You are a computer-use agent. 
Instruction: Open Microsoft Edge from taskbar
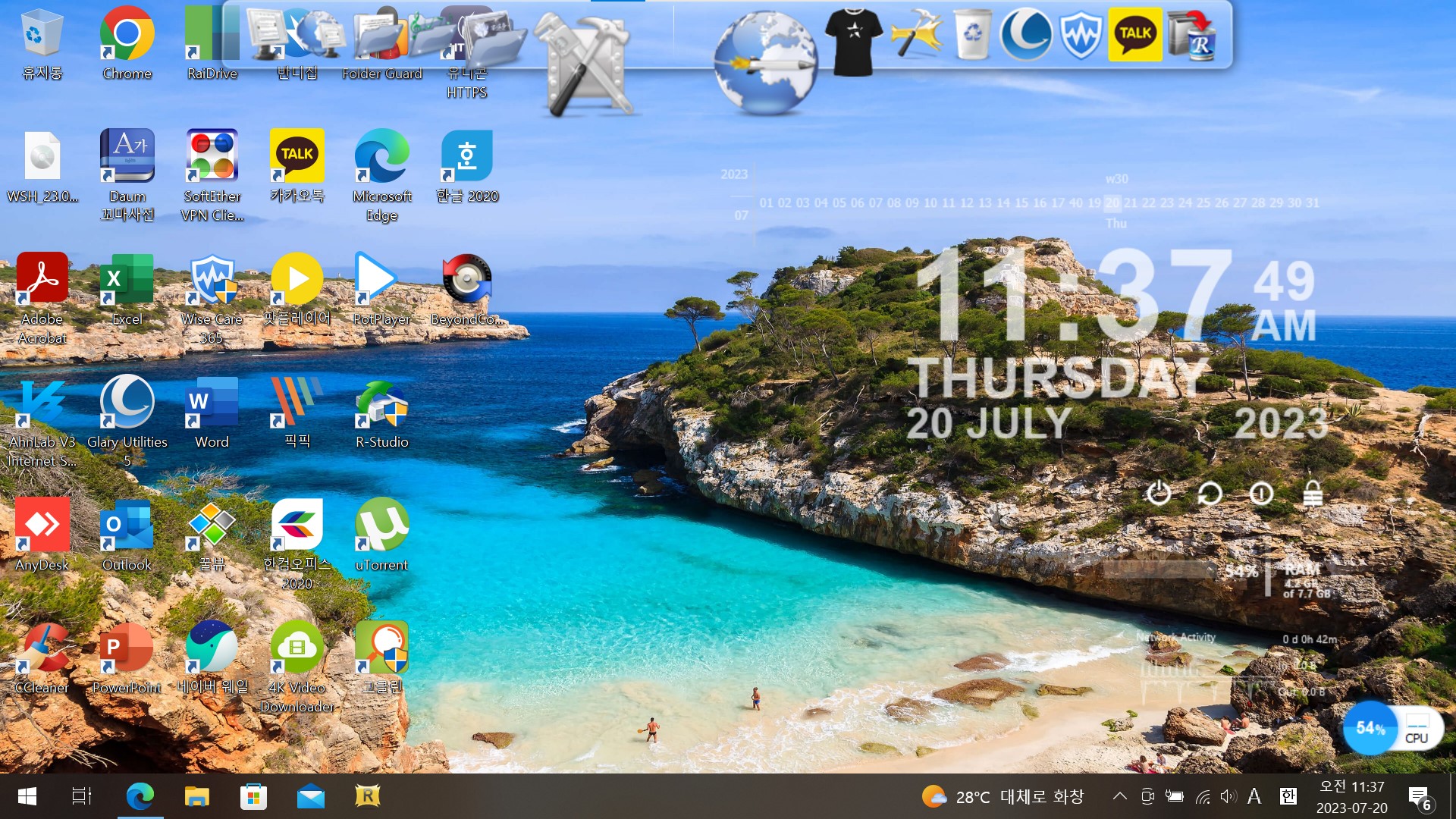(x=140, y=796)
